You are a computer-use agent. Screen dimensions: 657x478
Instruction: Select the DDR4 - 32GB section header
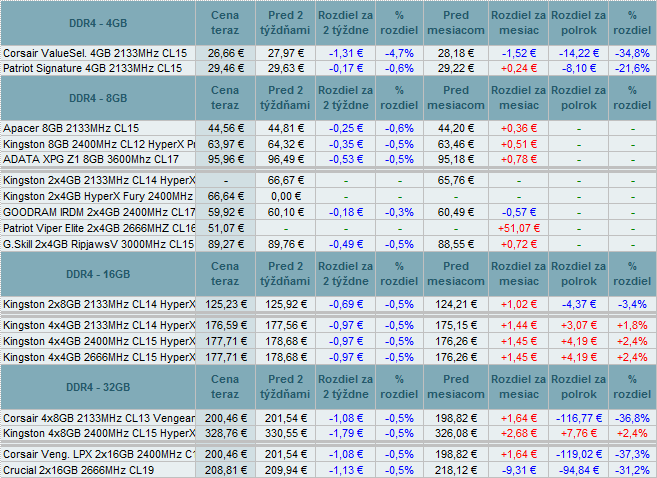tap(98, 387)
